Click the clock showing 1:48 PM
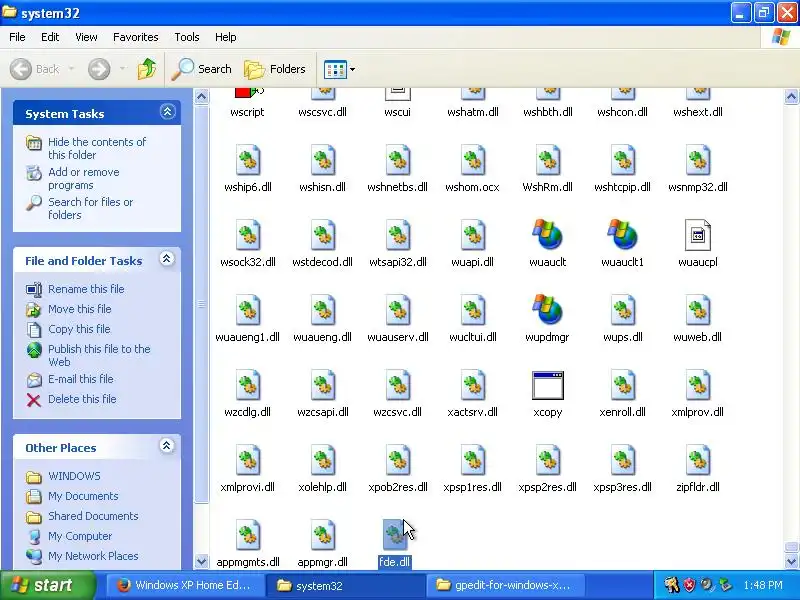 763,585
